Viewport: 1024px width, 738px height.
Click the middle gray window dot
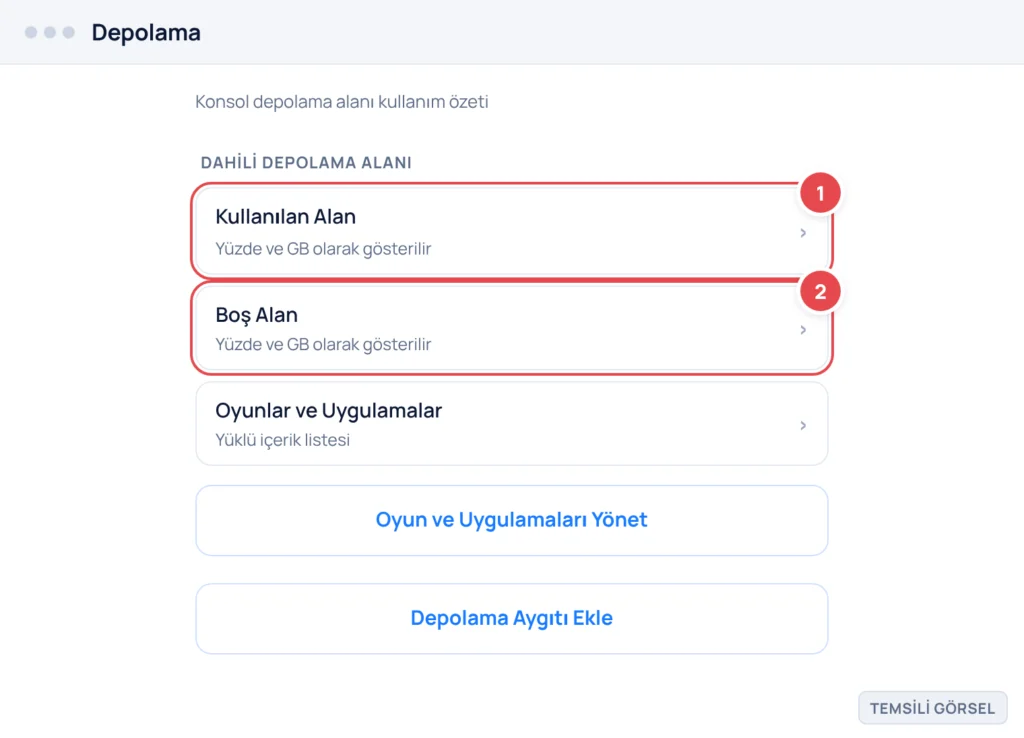coord(50,32)
